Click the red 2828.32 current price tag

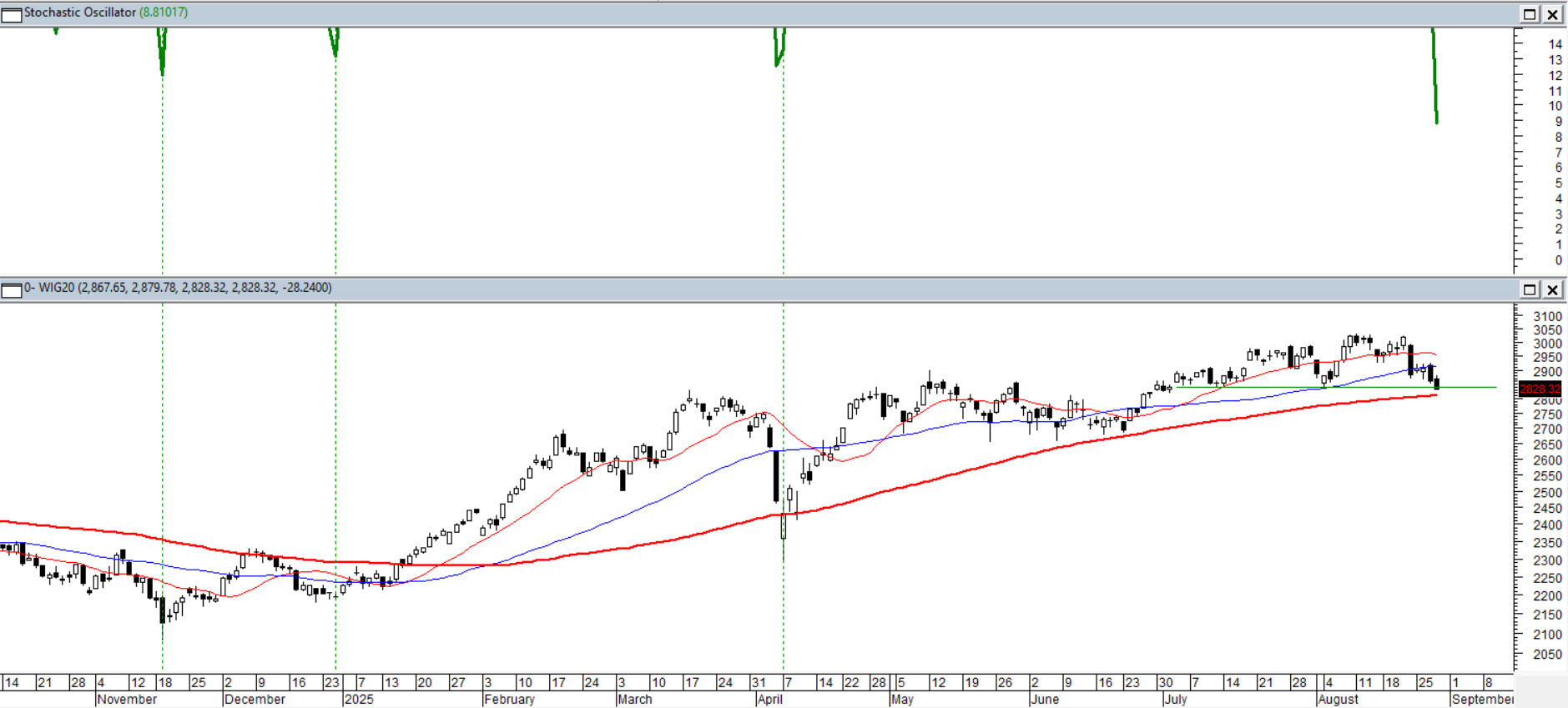point(1540,389)
